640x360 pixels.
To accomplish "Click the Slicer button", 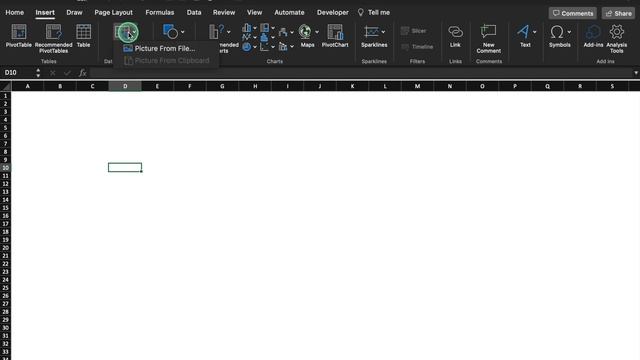I will pyautogui.click(x=413, y=31).
